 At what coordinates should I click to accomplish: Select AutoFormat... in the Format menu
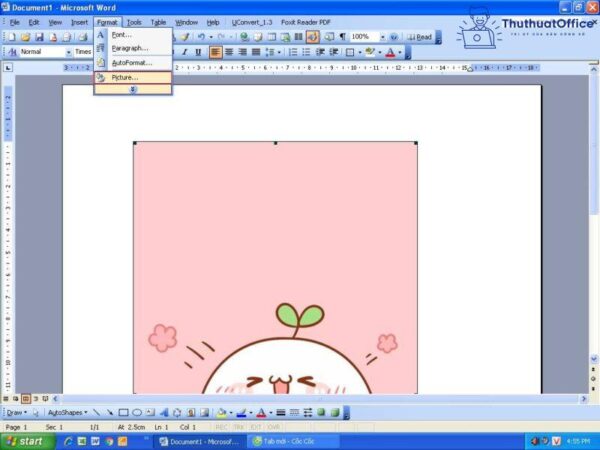(133, 63)
